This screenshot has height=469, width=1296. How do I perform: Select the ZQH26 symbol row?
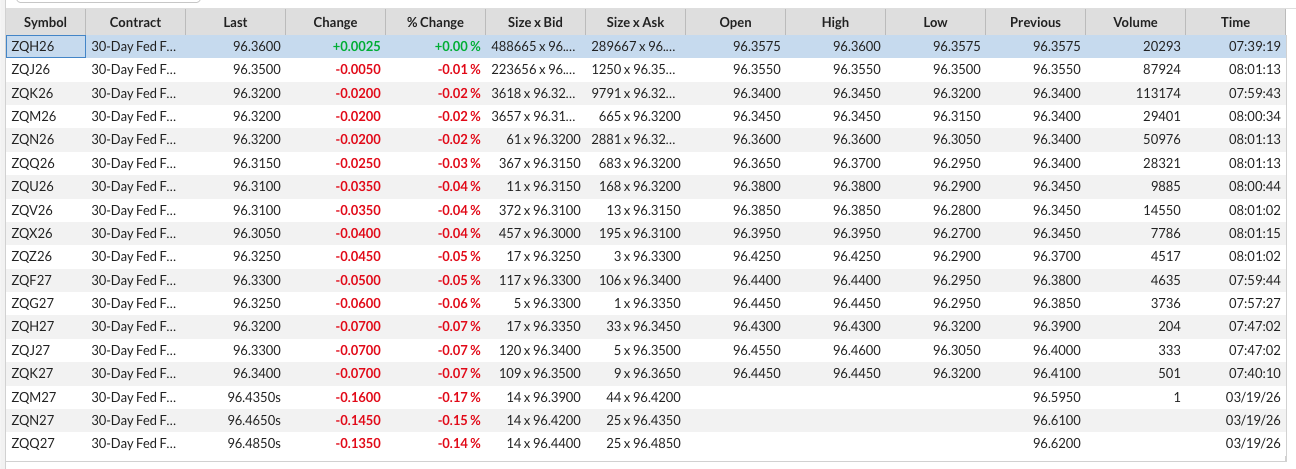click(x=32, y=46)
